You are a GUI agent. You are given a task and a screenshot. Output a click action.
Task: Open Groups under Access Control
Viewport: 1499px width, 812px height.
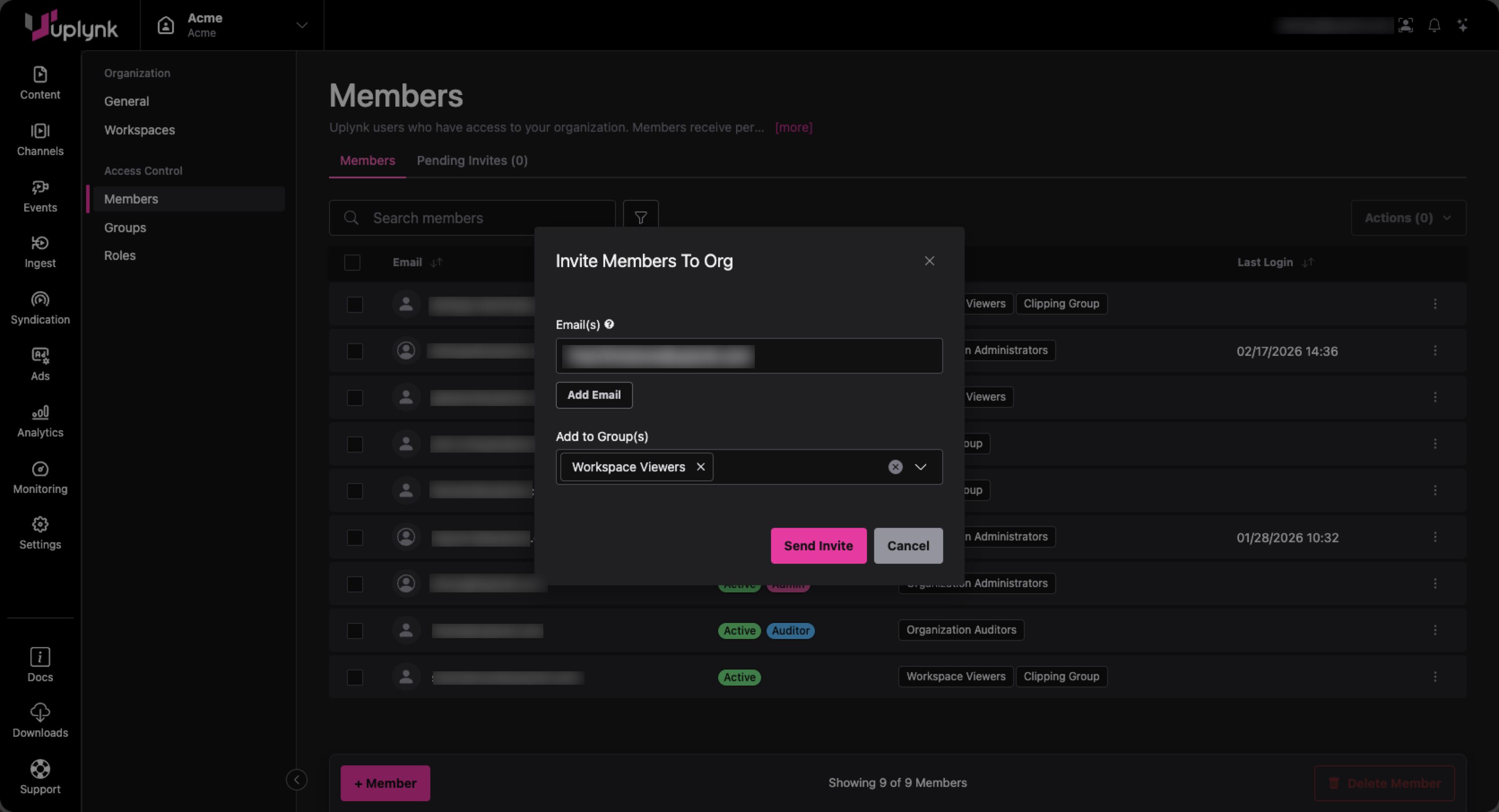(125, 228)
